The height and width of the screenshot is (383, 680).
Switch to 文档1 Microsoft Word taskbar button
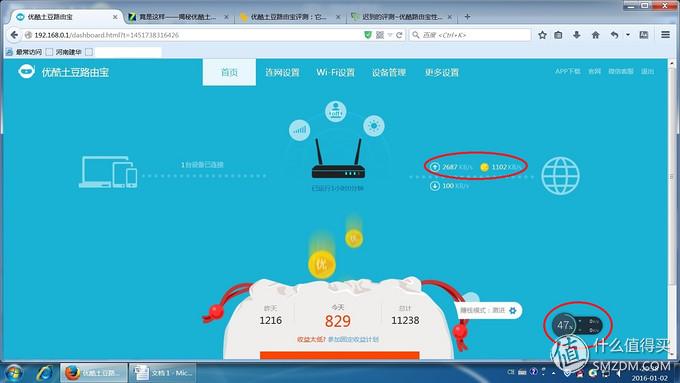click(x=163, y=373)
